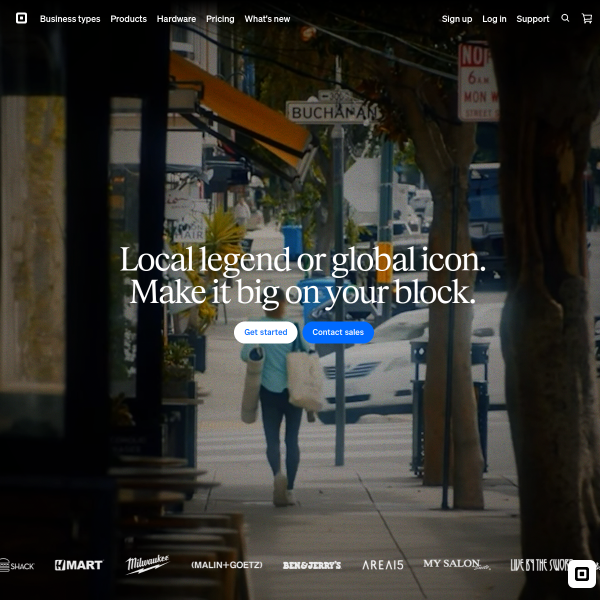The image size is (600, 600).
Task: Click the H Mart logo
Action: tap(78, 565)
